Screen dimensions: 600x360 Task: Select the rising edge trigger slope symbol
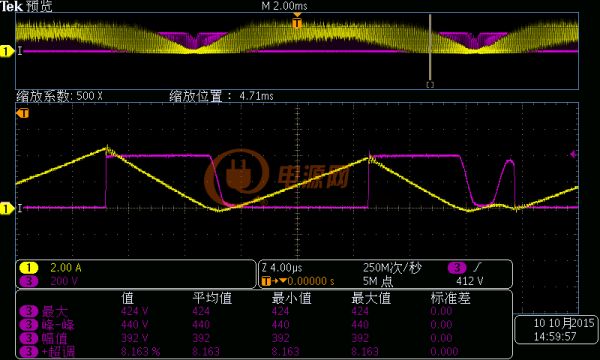point(478,268)
